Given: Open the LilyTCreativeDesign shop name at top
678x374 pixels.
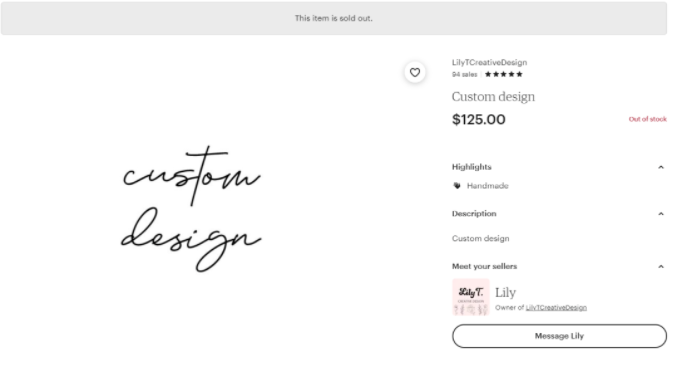Looking at the screenshot, I should (x=489, y=62).
